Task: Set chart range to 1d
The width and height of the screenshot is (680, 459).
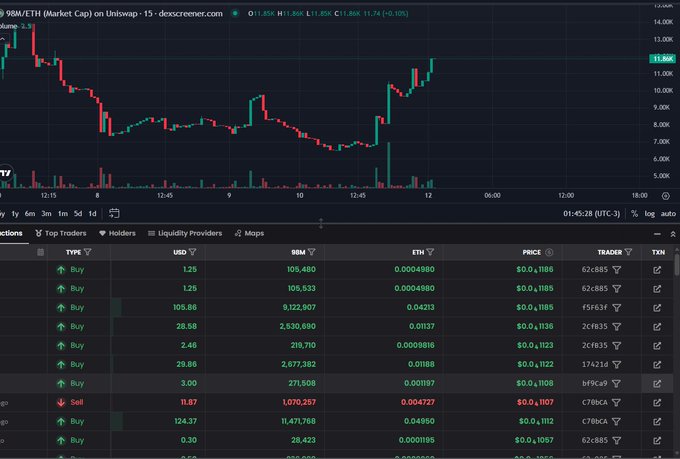Action: click(92, 213)
